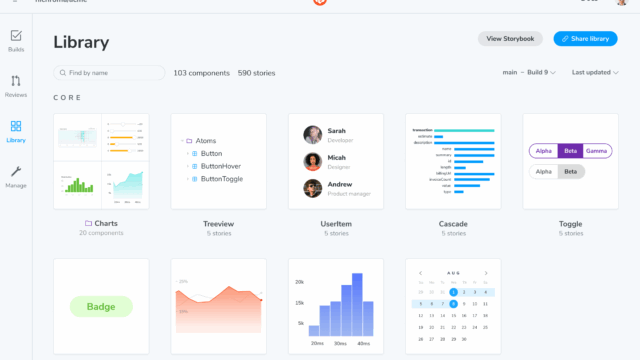Click Micah's avatar in UserItem card
The image size is (640, 360).
[313, 162]
